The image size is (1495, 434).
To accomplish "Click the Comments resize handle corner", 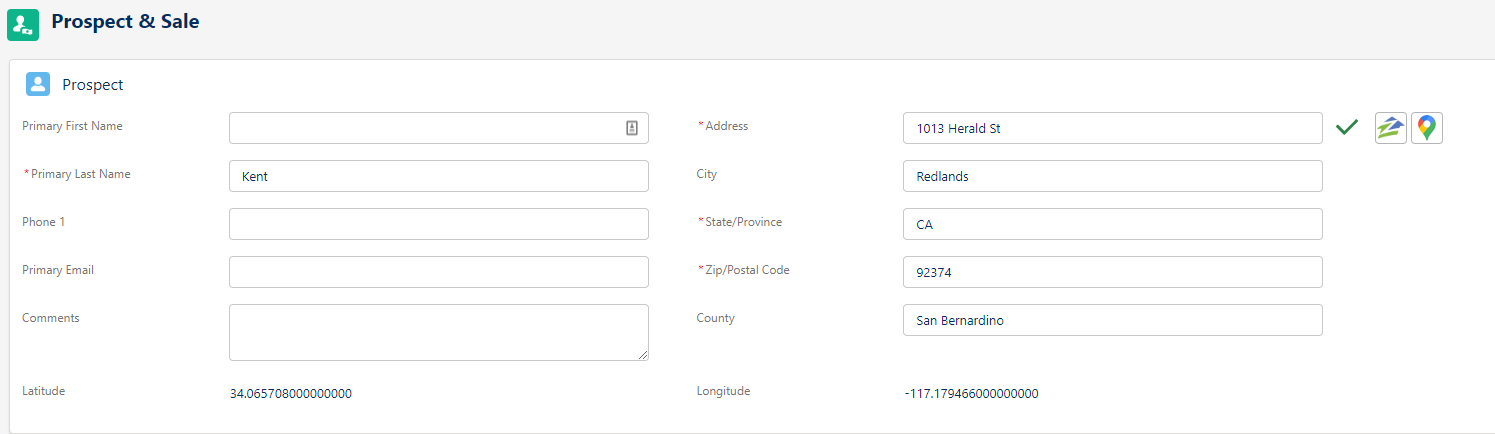I will 643,355.
